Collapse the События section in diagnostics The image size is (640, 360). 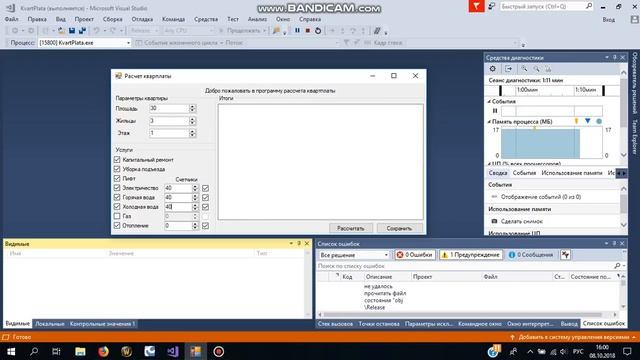tap(489, 101)
